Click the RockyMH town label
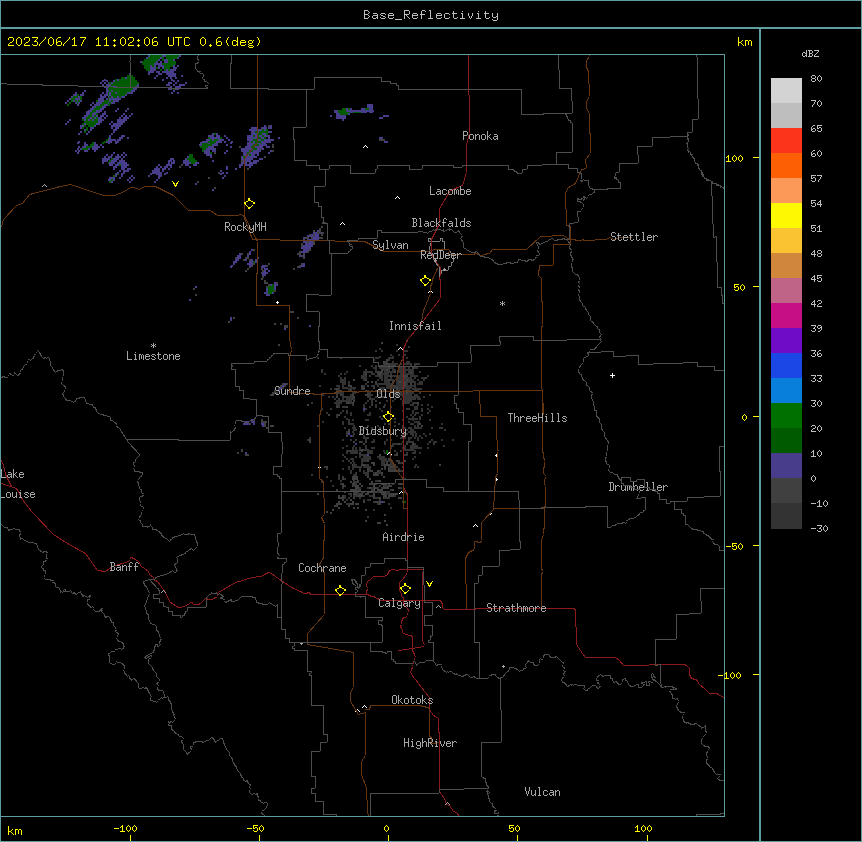This screenshot has width=862, height=842. click(x=245, y=227)
